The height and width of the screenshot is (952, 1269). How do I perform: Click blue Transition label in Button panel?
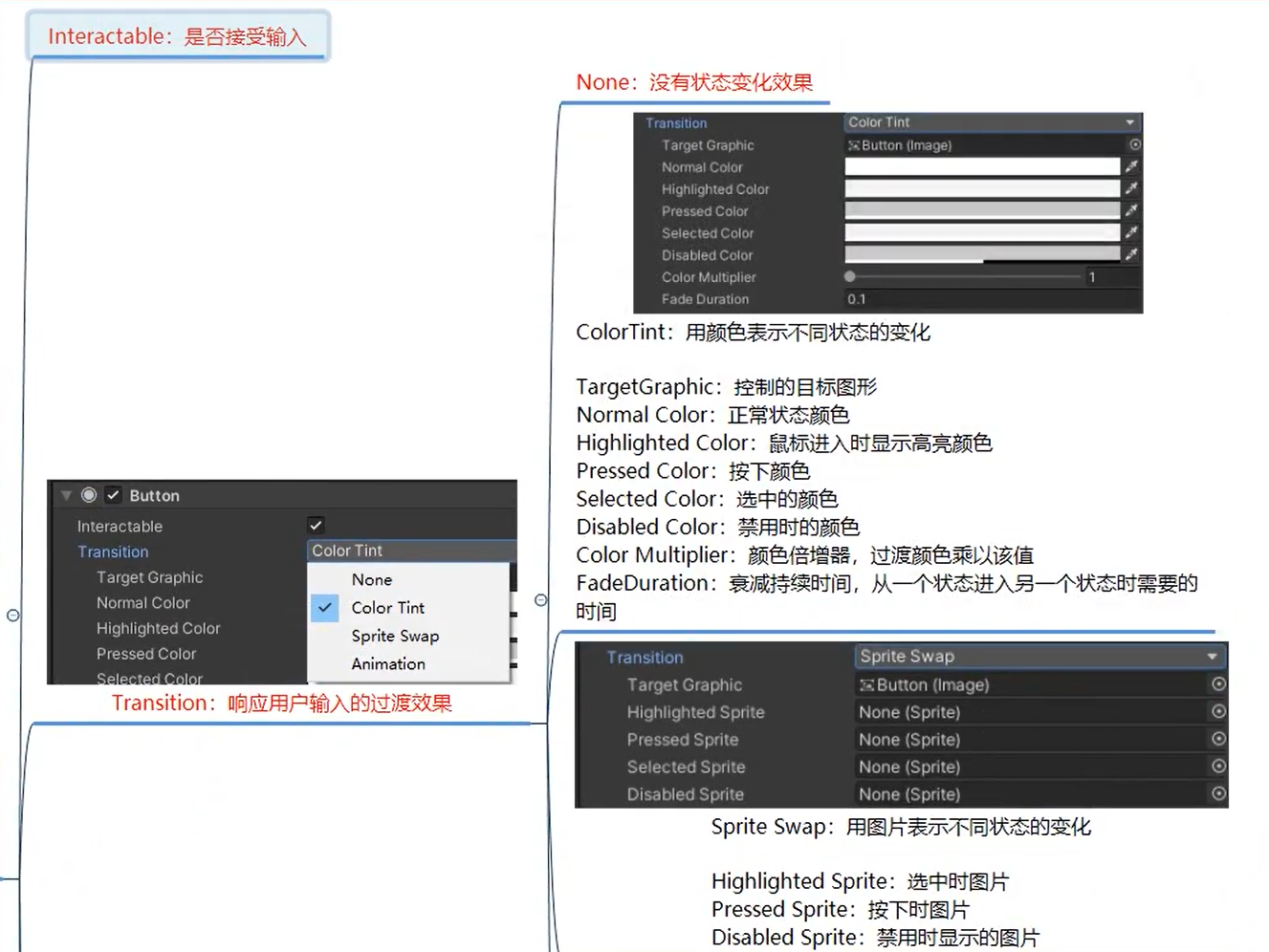click(113, 552)
